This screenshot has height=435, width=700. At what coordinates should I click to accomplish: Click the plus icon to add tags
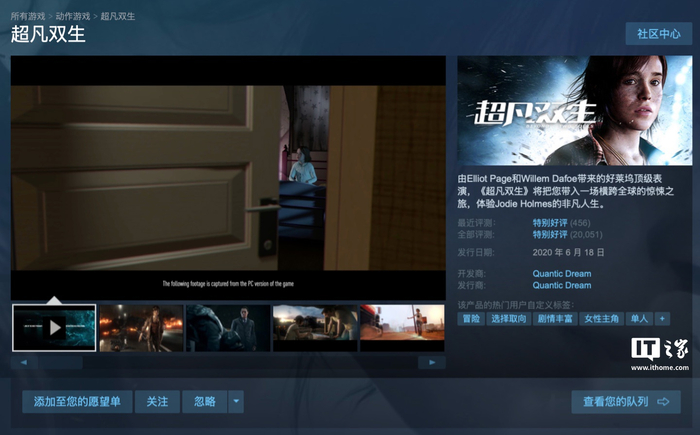pos(662,318)
